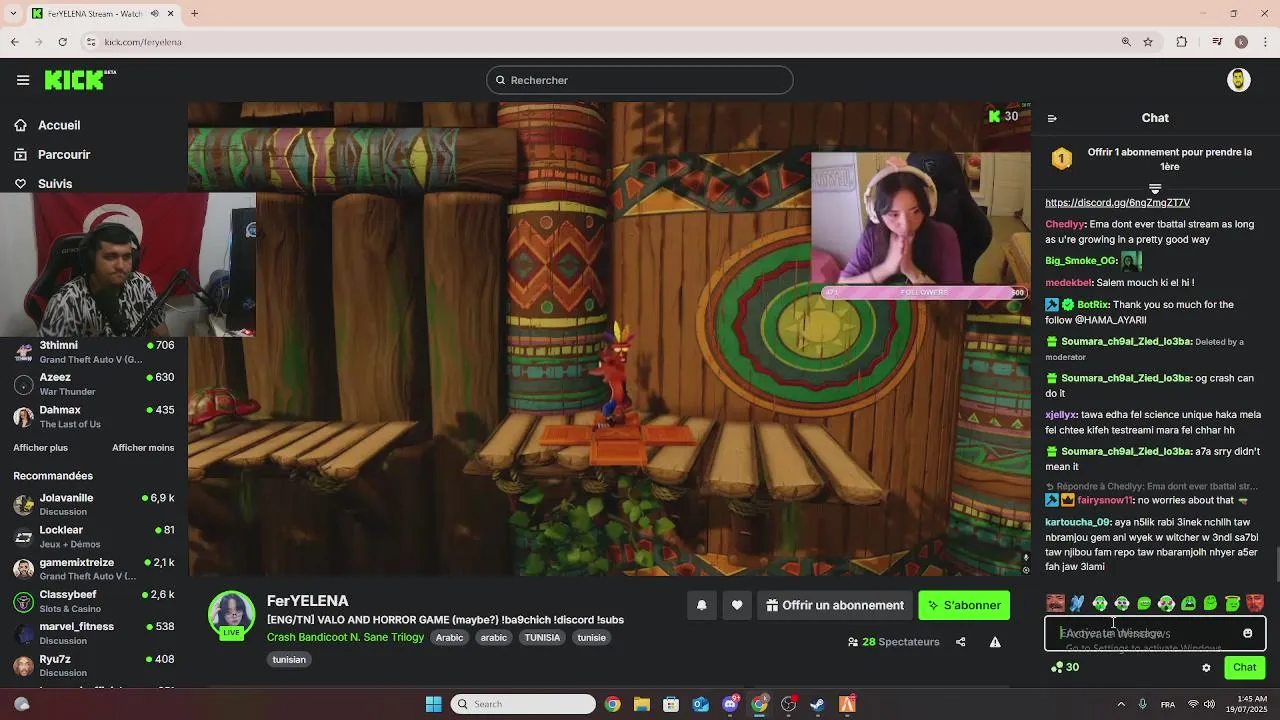Open Dahmax channel in sidebar
The width and height of the screenshot is (1280, 720).
94,416
